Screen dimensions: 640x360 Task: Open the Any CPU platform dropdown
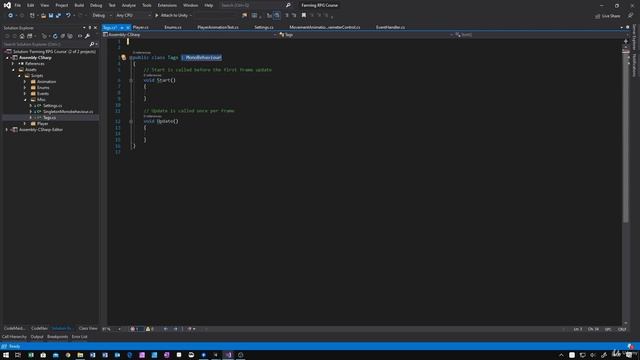tap(133, 16)
